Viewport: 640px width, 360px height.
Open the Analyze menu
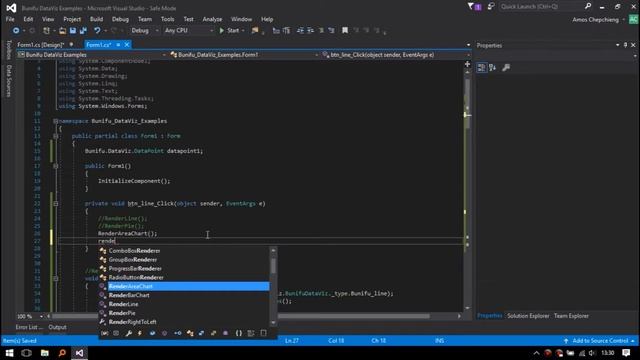click(212, 19)
